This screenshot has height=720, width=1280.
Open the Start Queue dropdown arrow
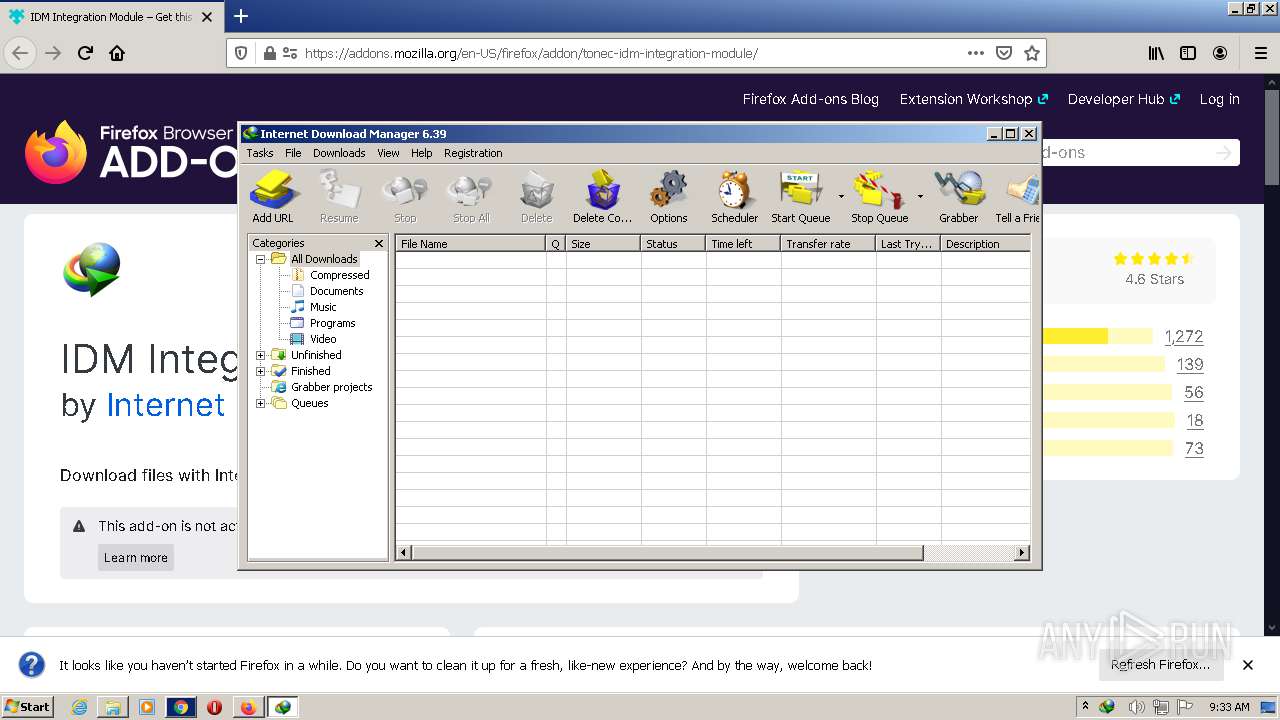click(840, 196)
